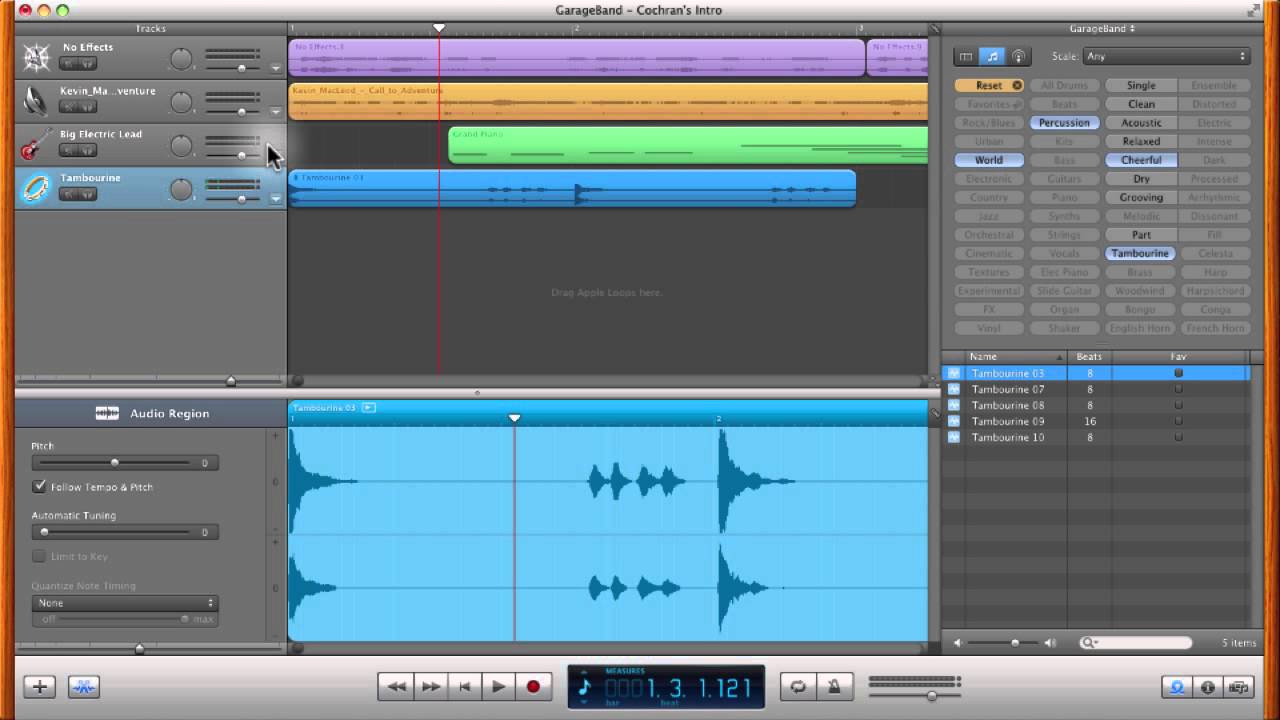
Task: Click the Big Electric Lead guitar icon
Action: tap(36, 145)
